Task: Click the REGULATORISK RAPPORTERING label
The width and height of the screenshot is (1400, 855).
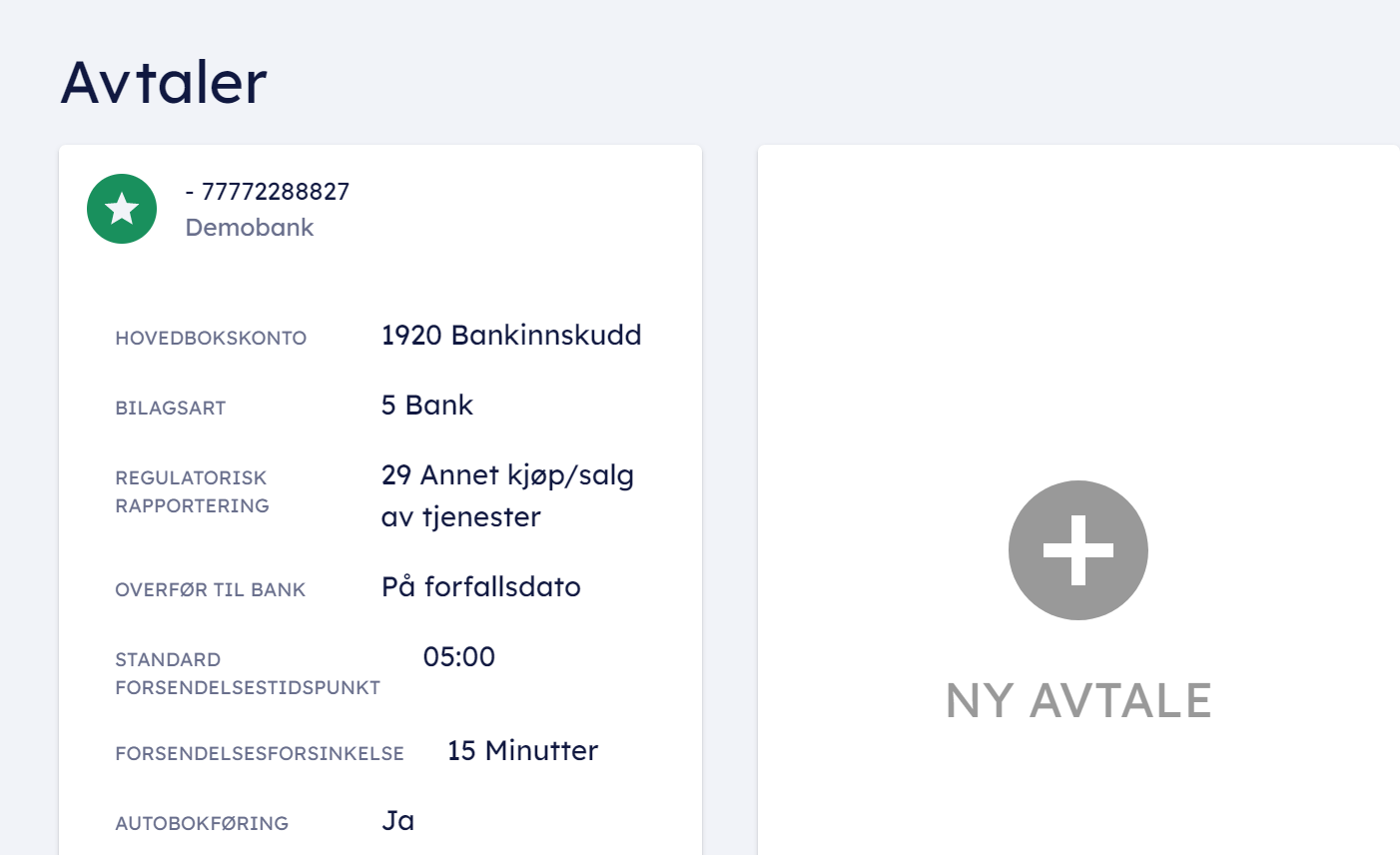Action: click(x=192, y=491)
